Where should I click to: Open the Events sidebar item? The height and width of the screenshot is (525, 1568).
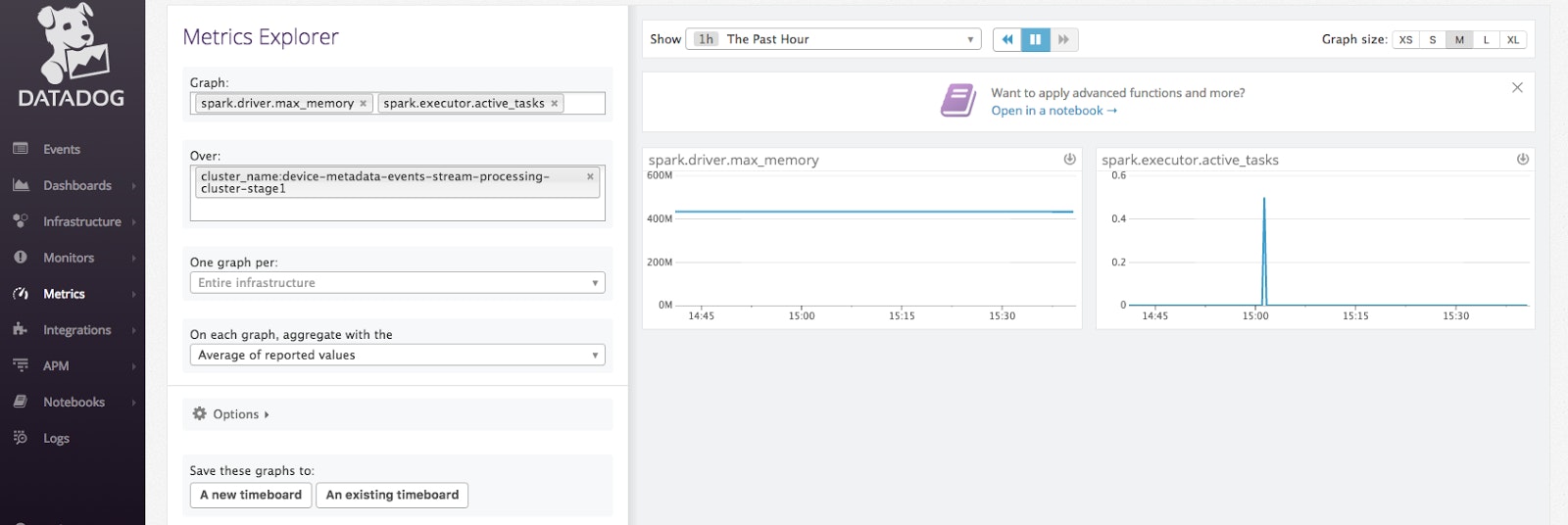pyautogui.click(x=61, y=150)
